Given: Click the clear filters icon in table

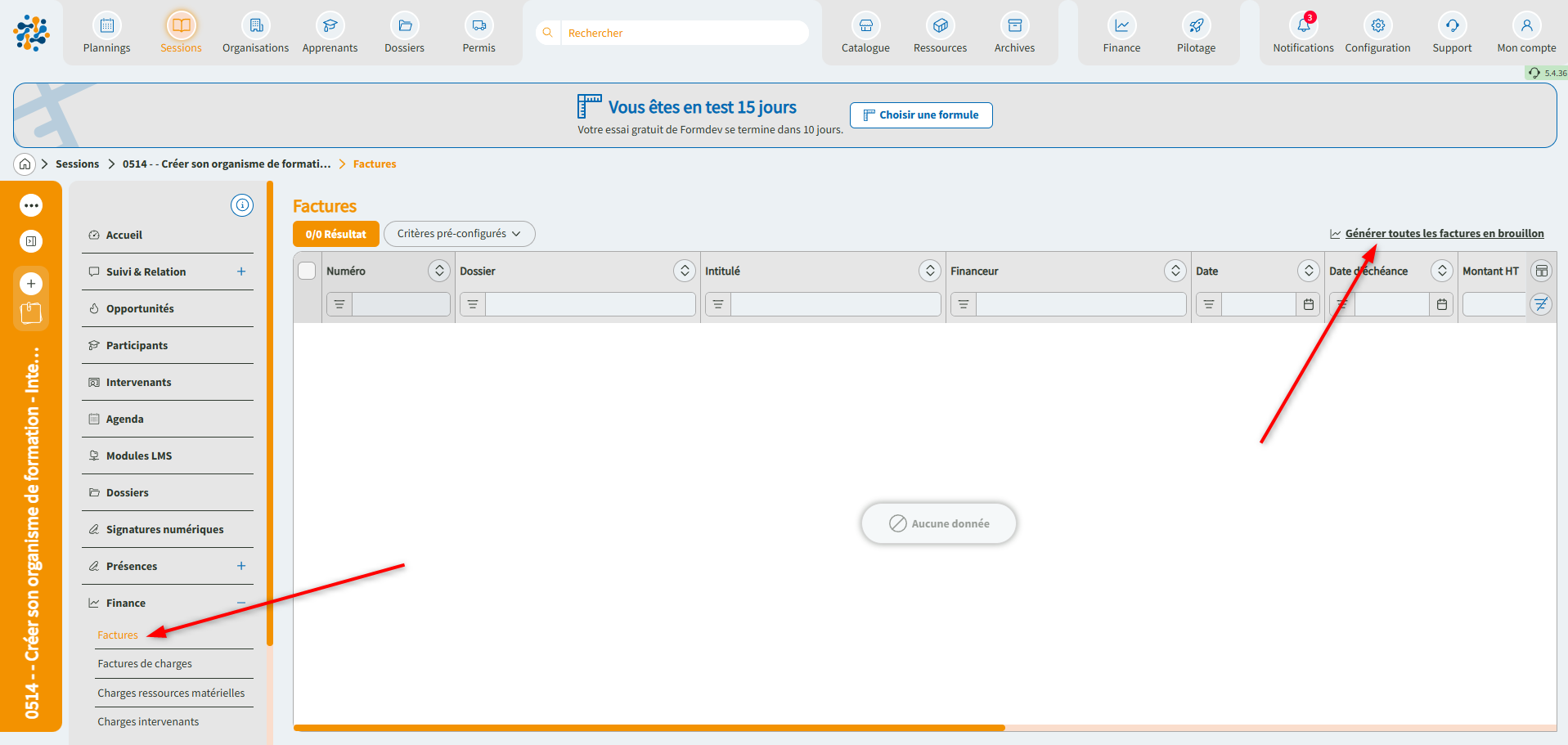Looking at the screenshot, I should [1541, 304].
